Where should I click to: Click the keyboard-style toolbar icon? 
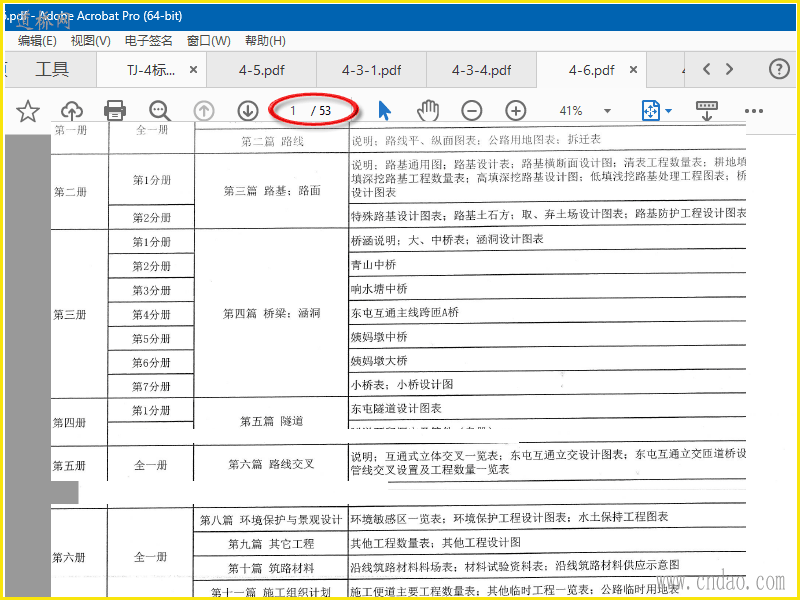[x=707, y=110]
